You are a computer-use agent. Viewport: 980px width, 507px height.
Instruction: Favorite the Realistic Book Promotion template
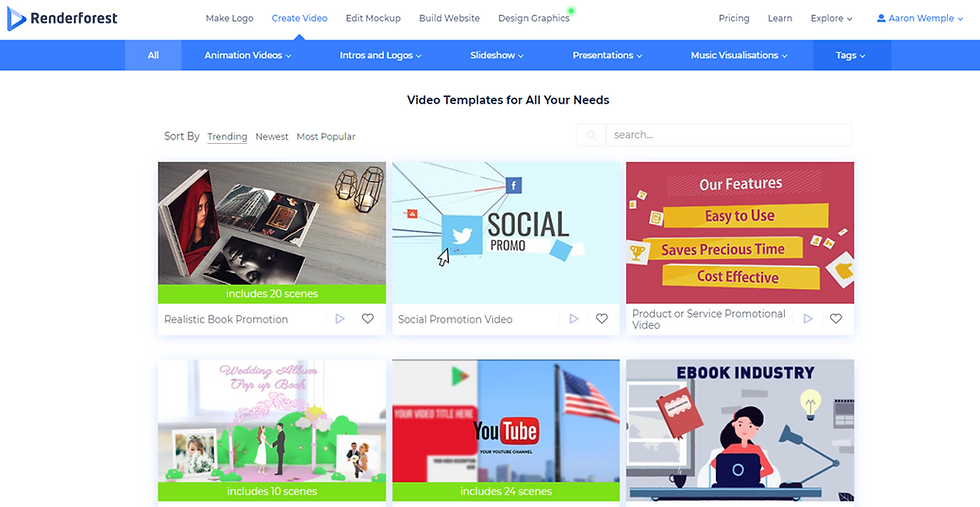(368, 319)
